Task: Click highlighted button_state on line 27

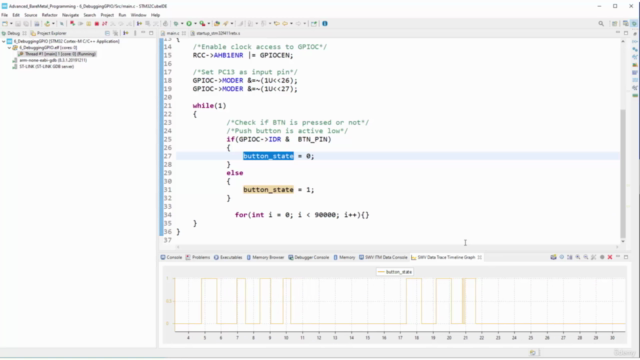Action: [x=268, y=156]
